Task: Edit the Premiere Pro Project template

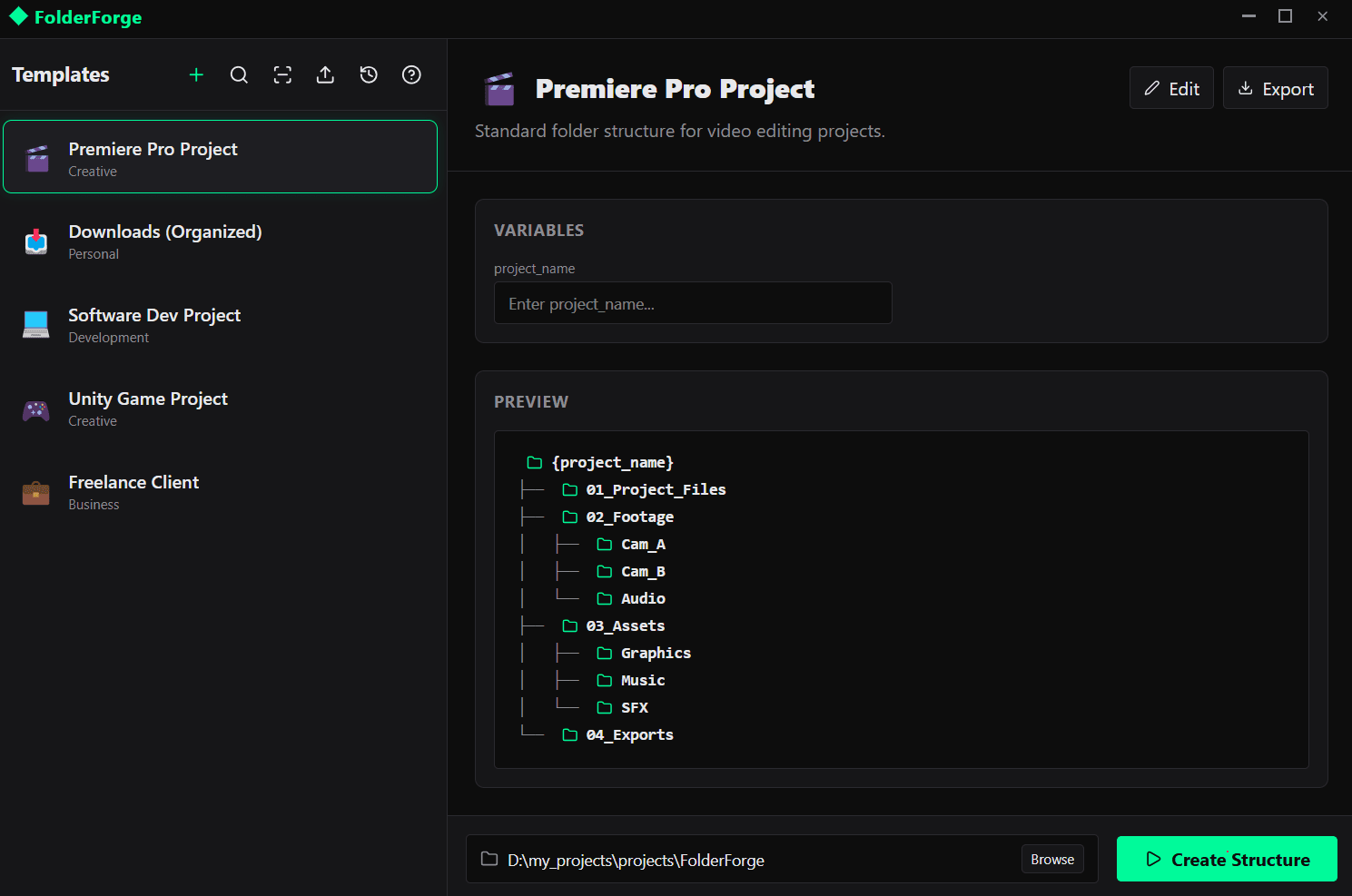Action: coord(1171,88)
